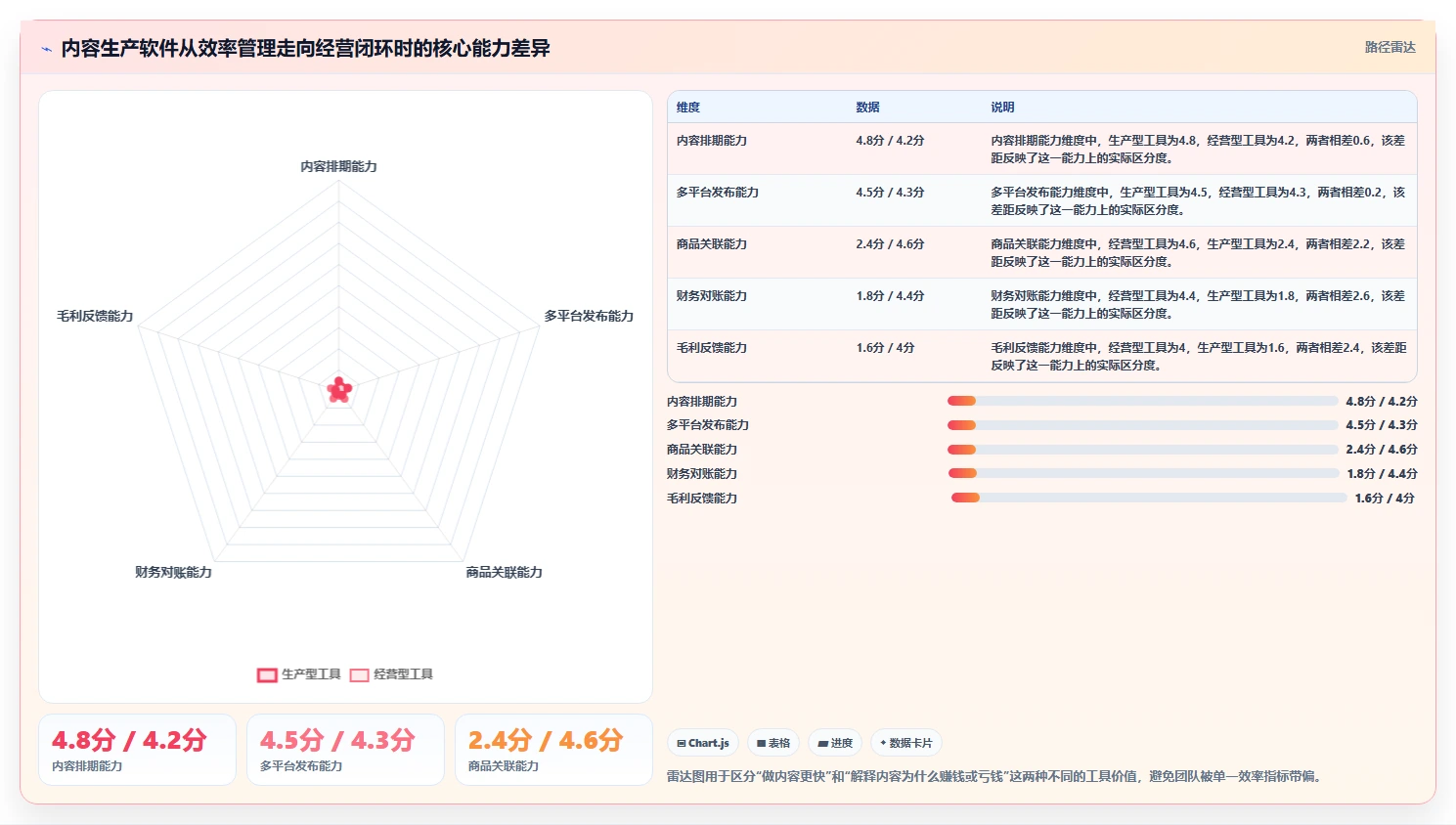
Task: Click 毛利反馈能力 in the table's first column
Action: pos(712,348)
